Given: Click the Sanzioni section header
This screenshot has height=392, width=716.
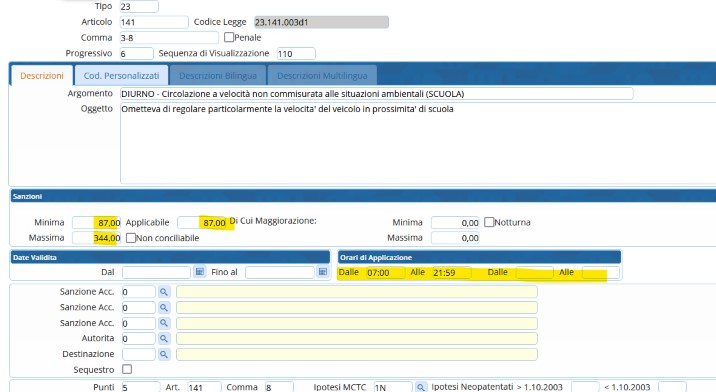Looking at the screenshot, I should click(x=363, y=196).
